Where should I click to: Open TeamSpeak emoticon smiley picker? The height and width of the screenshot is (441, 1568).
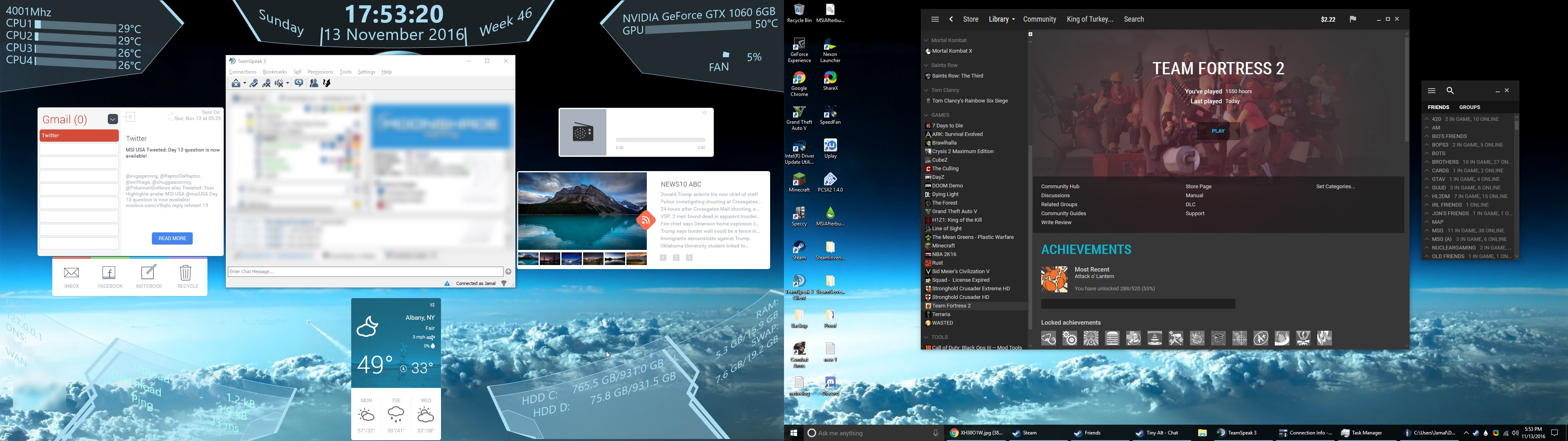[508, 272]
